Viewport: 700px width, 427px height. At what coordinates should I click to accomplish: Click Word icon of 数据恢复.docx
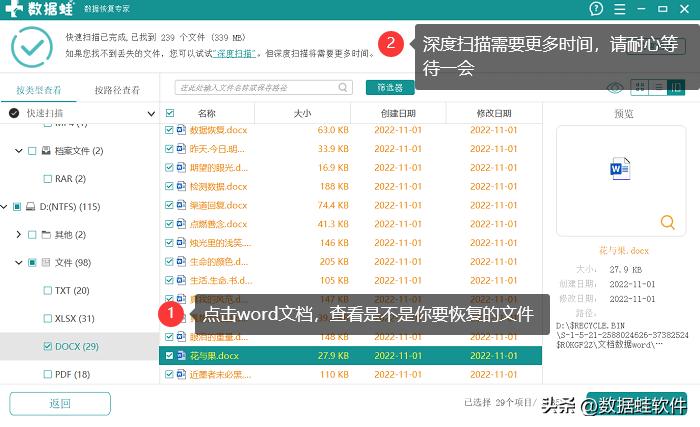(181, 130)
